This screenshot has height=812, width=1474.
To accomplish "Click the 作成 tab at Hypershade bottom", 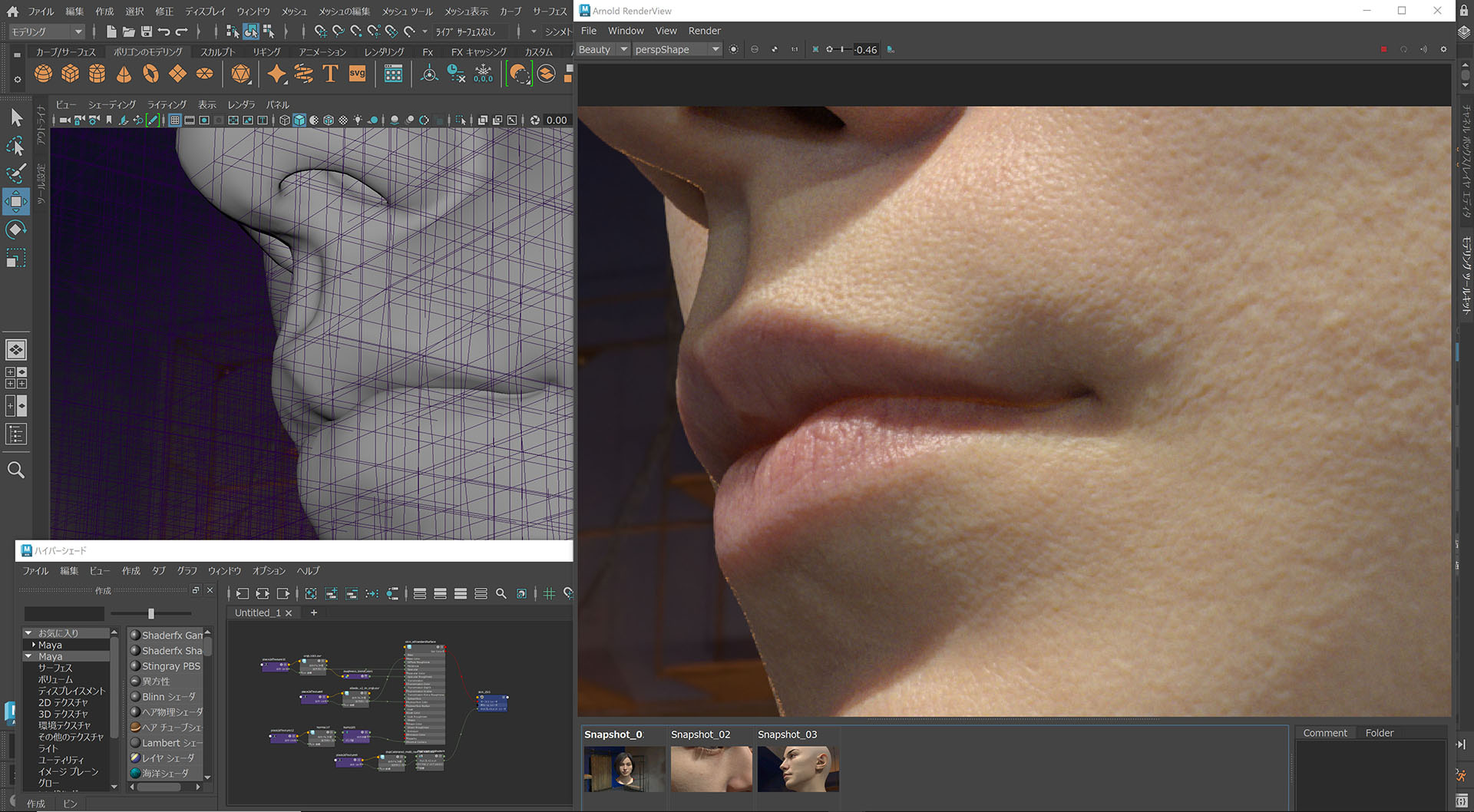I will click(36, 804).
